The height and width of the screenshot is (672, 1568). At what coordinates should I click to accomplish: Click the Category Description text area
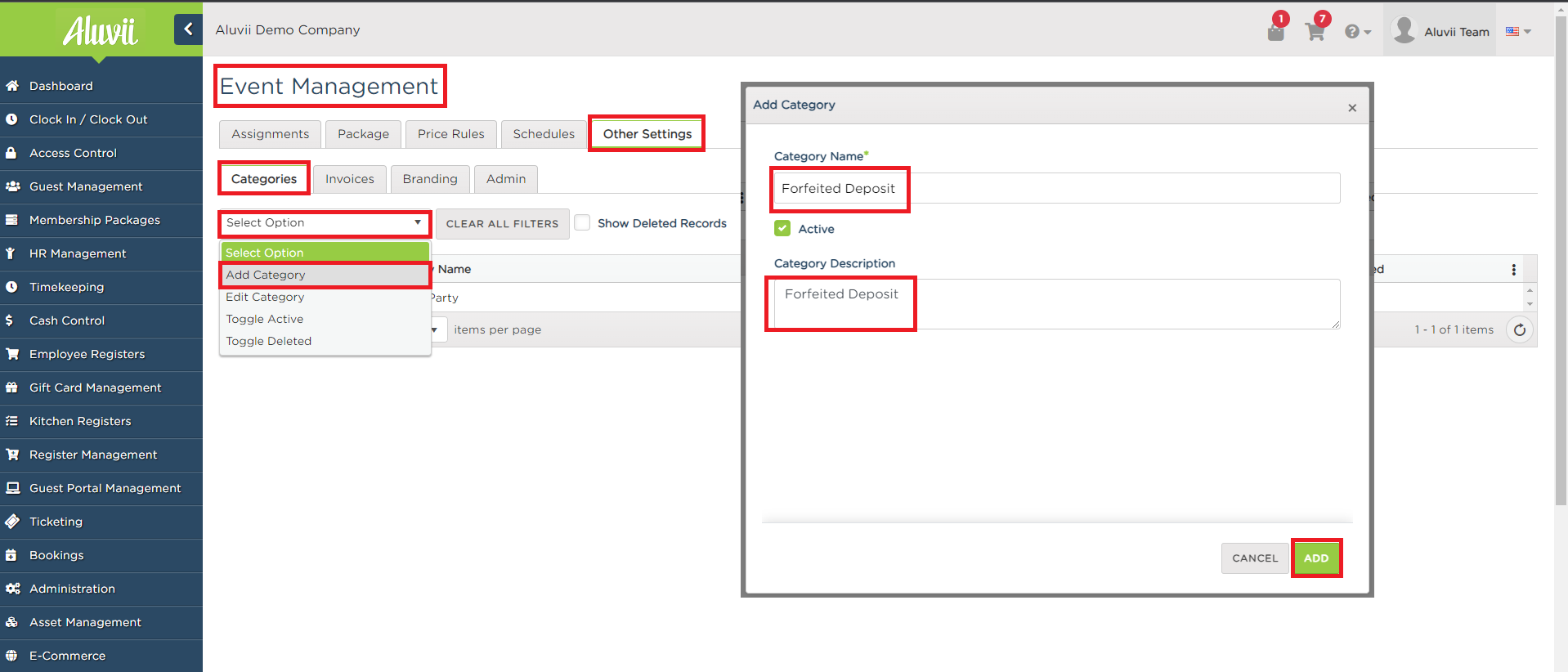point(1057,304)
